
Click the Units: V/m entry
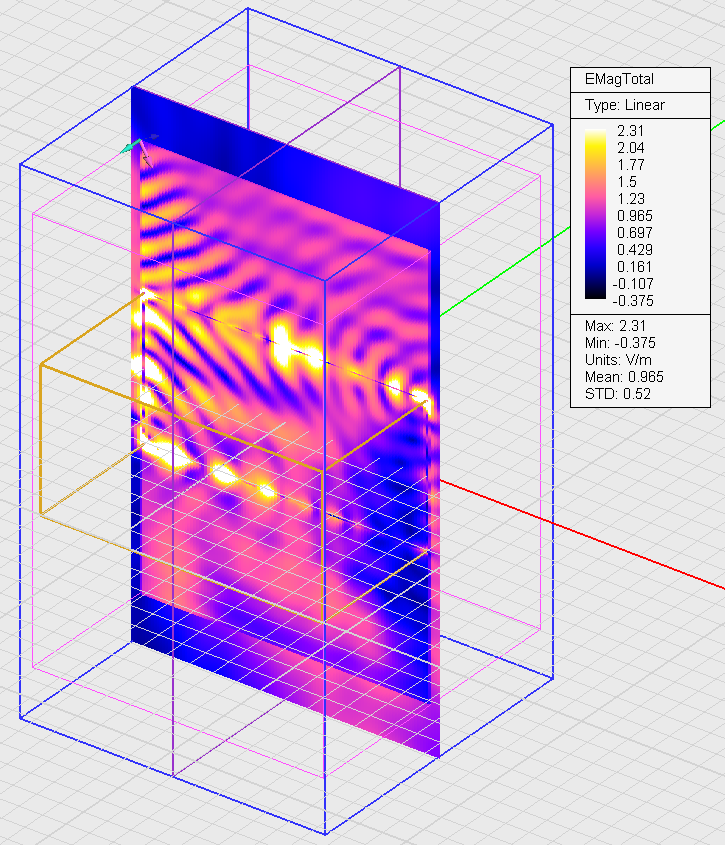[x=618, y=360]
